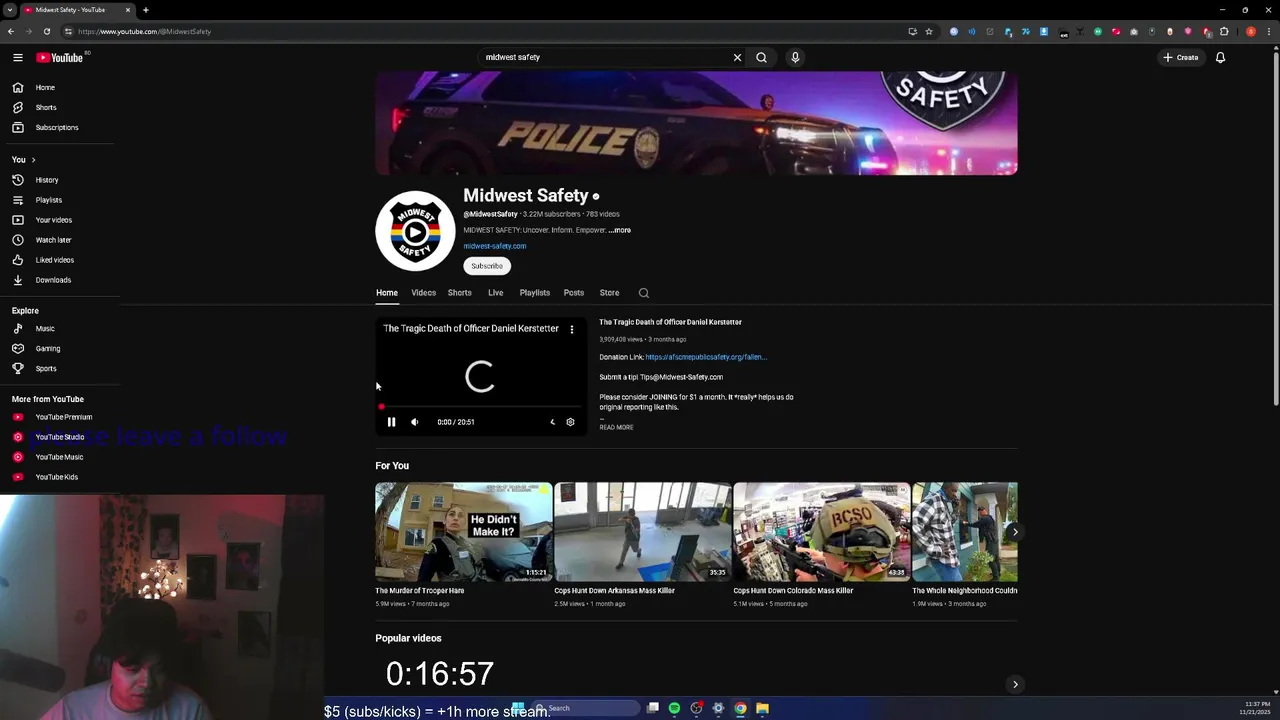
Task: Clear the search box with X
Action: click(x=737, y=57)
